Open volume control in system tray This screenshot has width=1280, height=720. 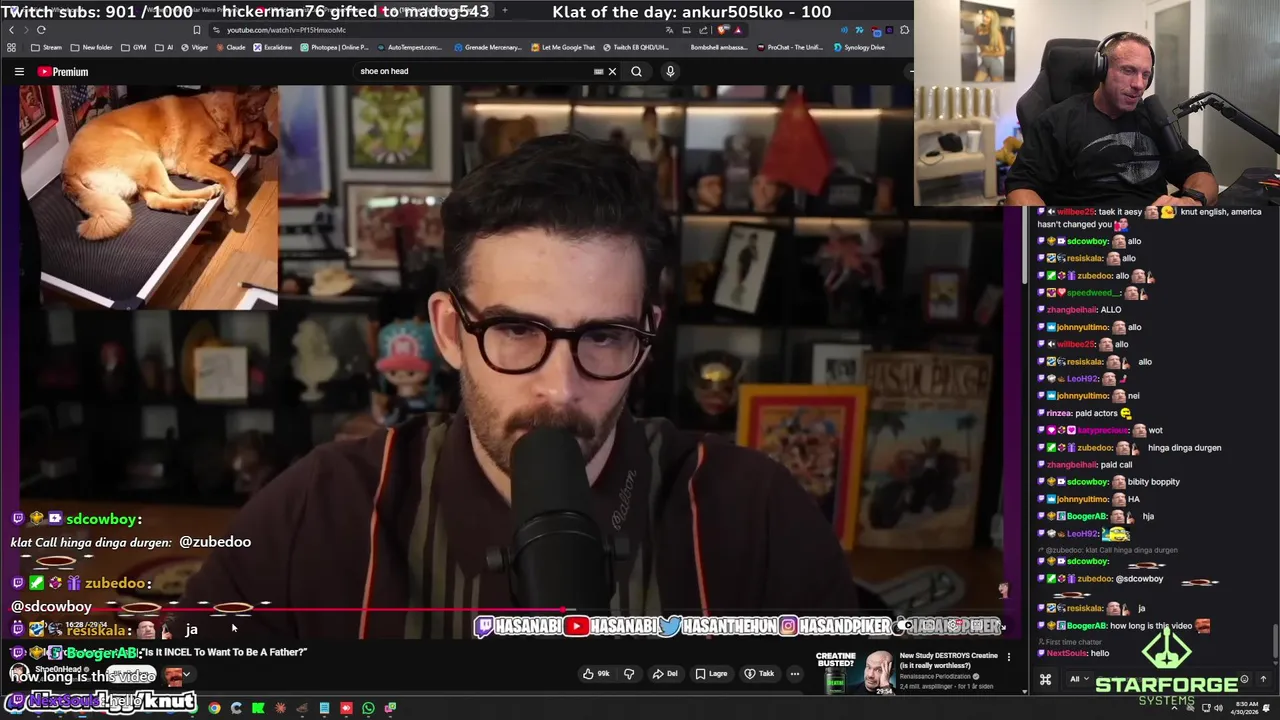pos(1218,708)
